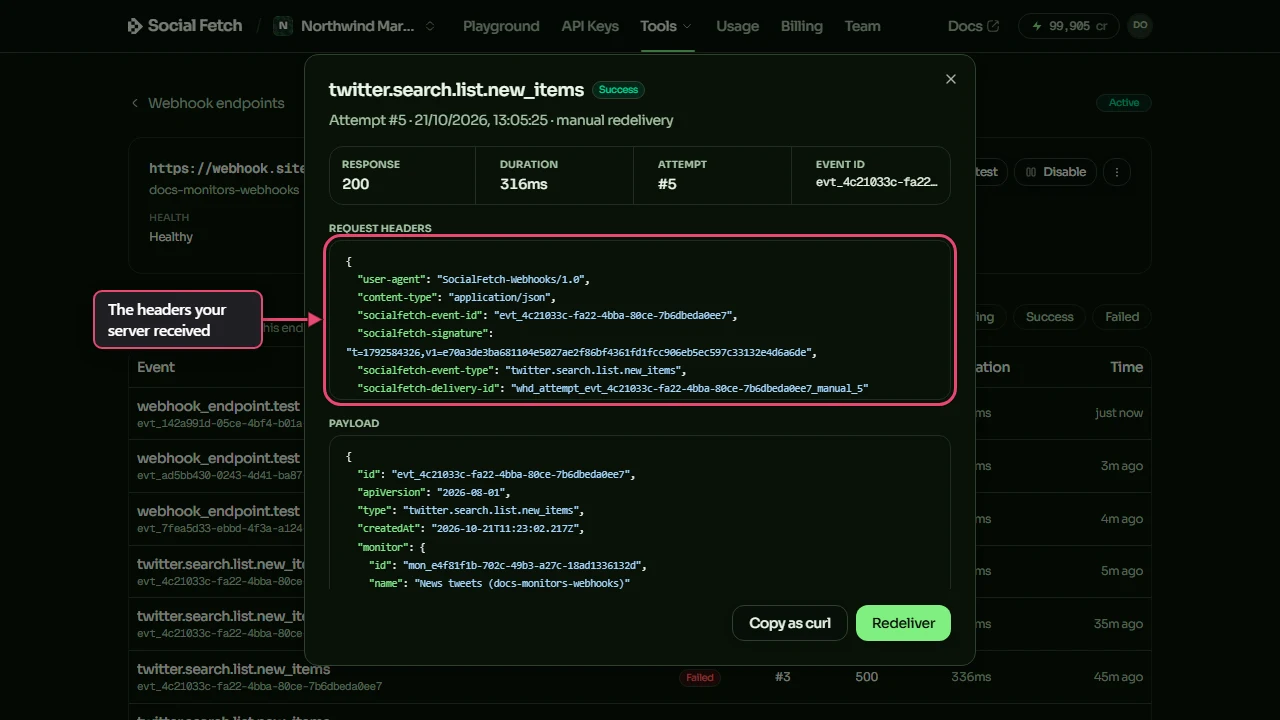Click Copy as curl button

(790, 623)
